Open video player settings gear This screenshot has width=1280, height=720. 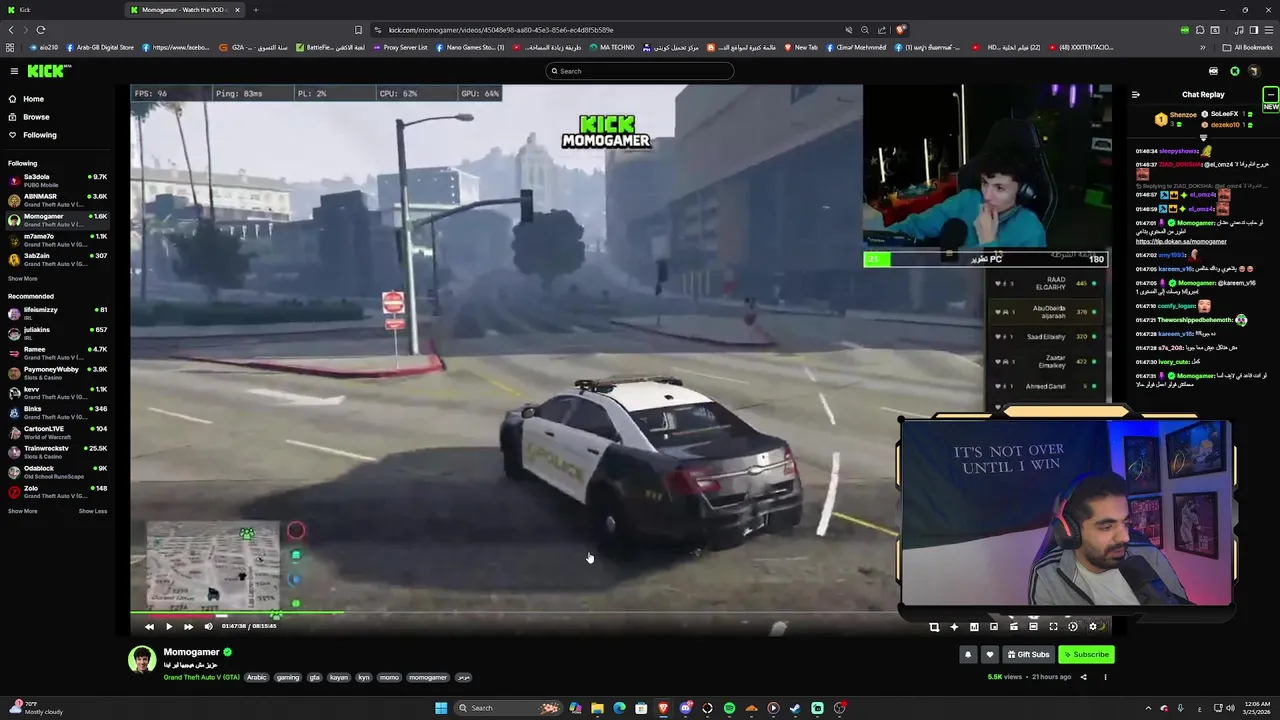coord(1092,627)
